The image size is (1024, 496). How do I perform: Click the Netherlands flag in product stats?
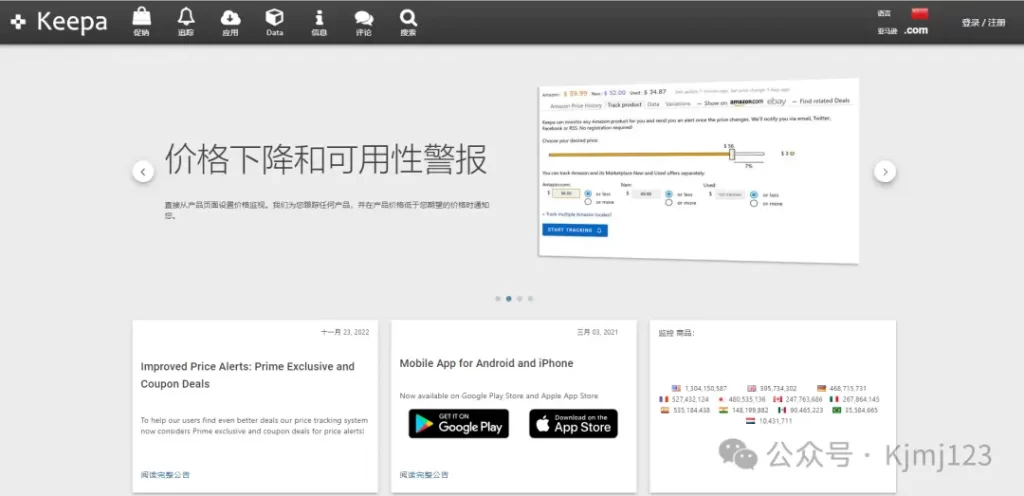tap(750, 421)
